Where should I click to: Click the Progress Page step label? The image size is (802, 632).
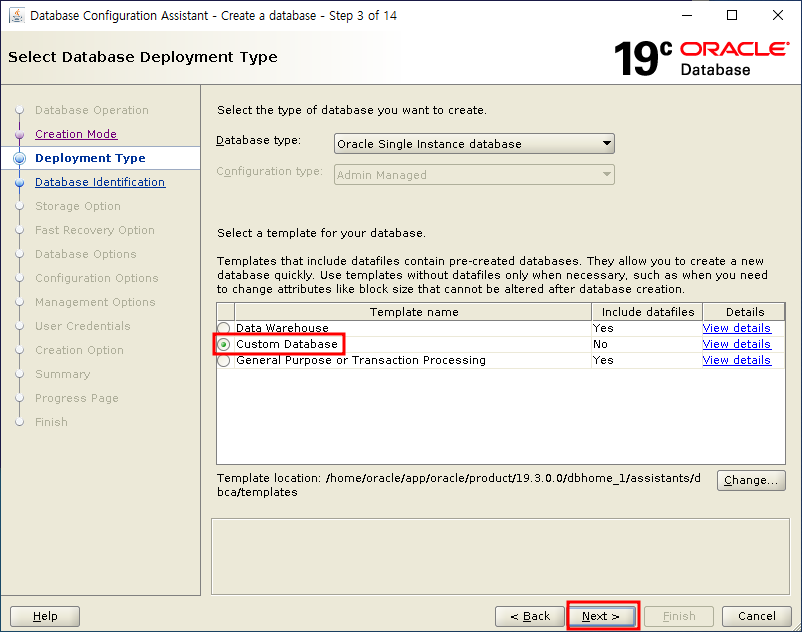coord(77,398)
